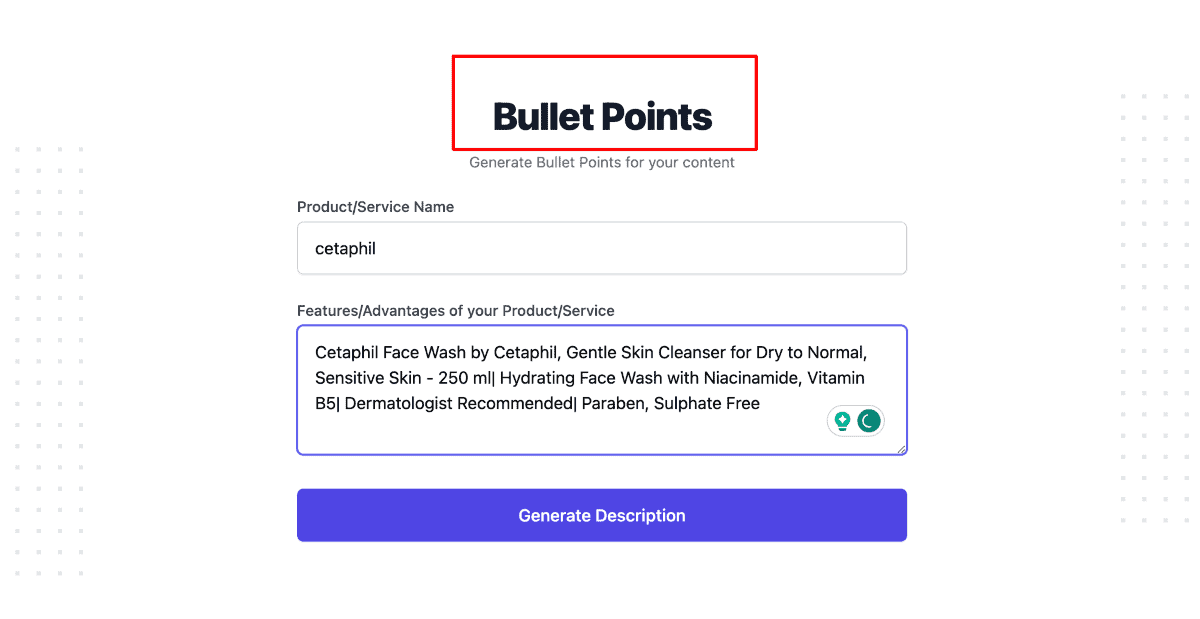Click the word "Niacinamide" in the features text
This screenshot has width=1200, height=619.
(748, 378)
